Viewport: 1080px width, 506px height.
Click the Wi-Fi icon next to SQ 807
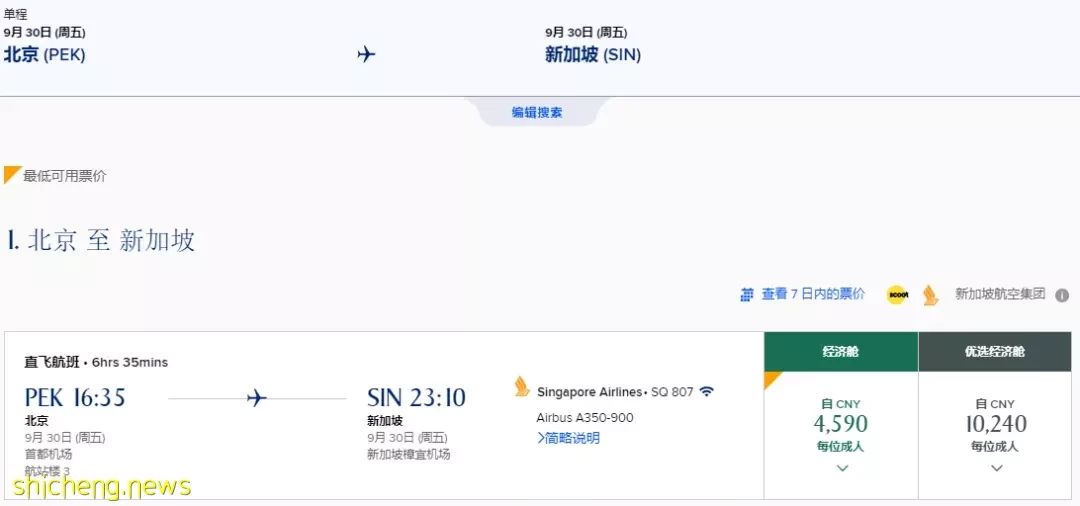click(707, 391)
